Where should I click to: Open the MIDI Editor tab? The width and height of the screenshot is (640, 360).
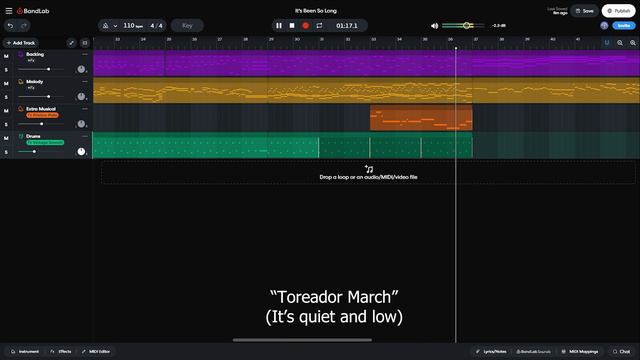(96, 351)
